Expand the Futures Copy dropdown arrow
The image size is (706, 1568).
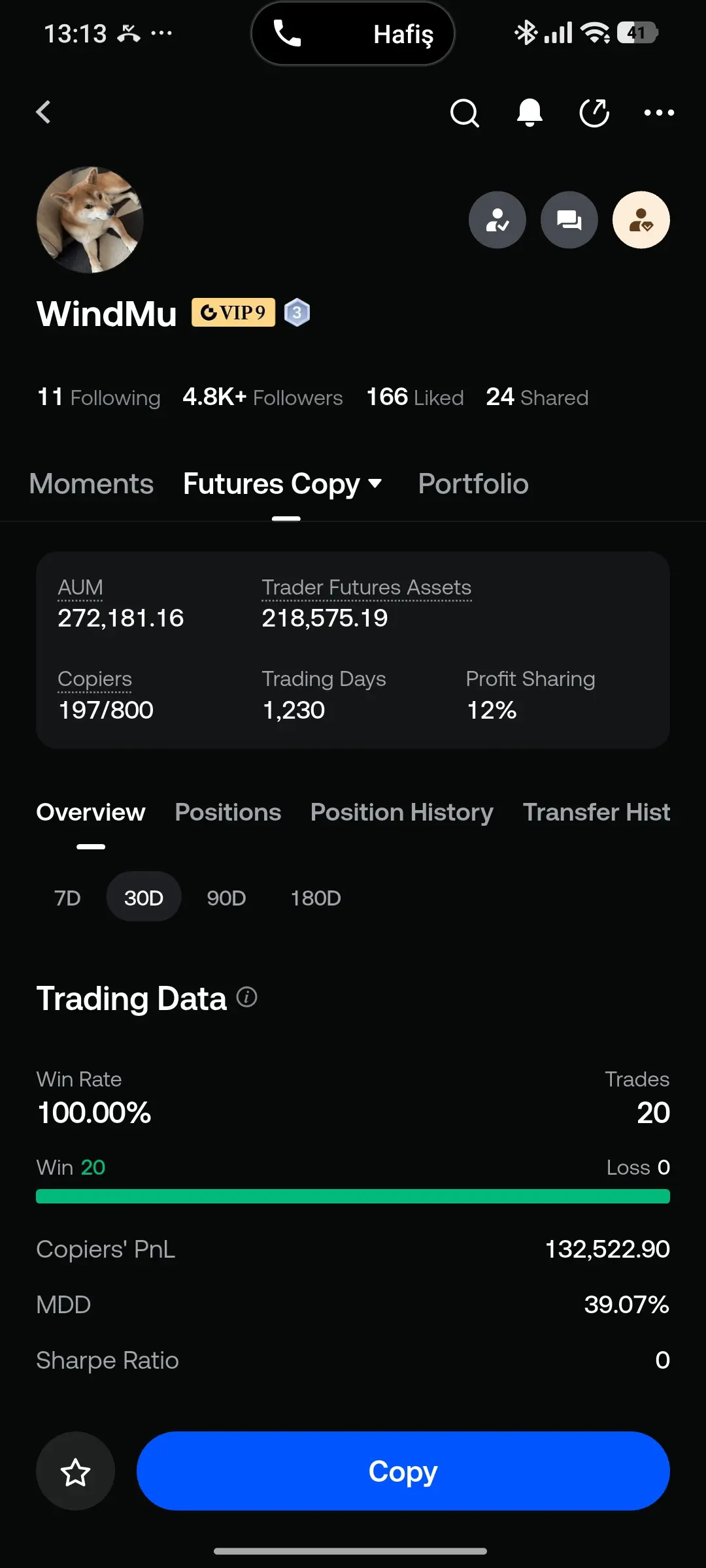click(375, 484)
